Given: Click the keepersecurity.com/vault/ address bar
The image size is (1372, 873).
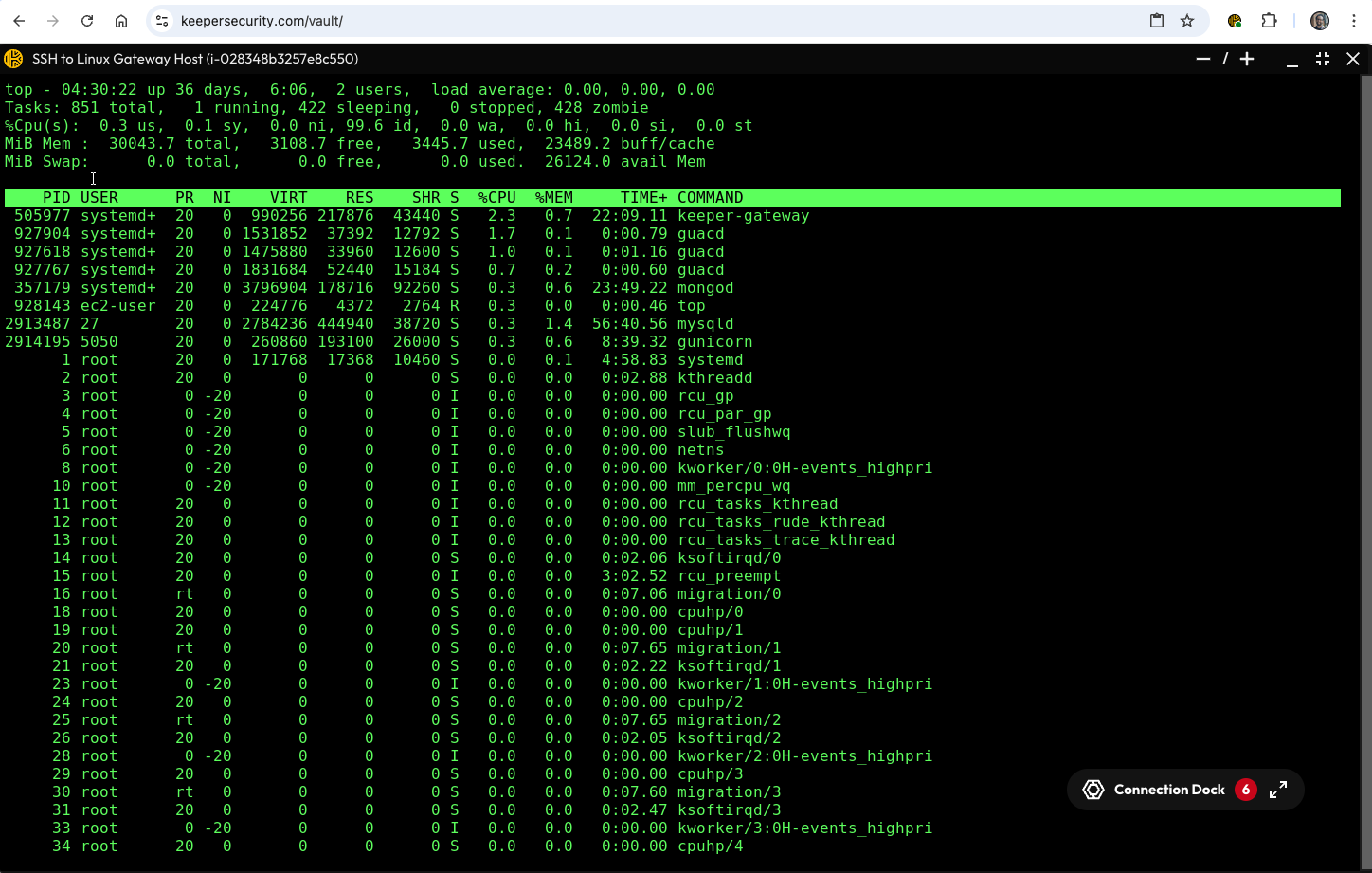Looking at the screenshot, I should 569,21.
